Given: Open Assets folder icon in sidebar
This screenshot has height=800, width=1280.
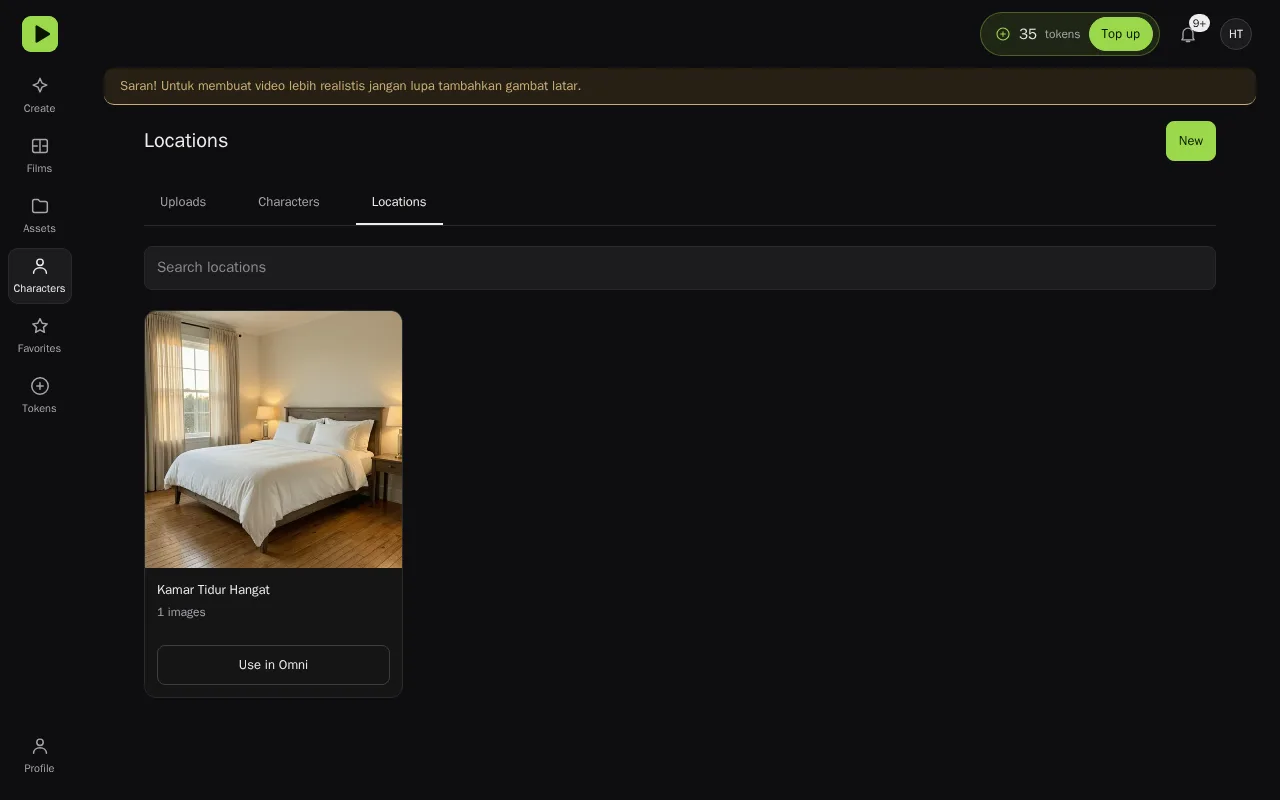Looking at the screenshot, I should pyautogui.click(x=40, y=206).
